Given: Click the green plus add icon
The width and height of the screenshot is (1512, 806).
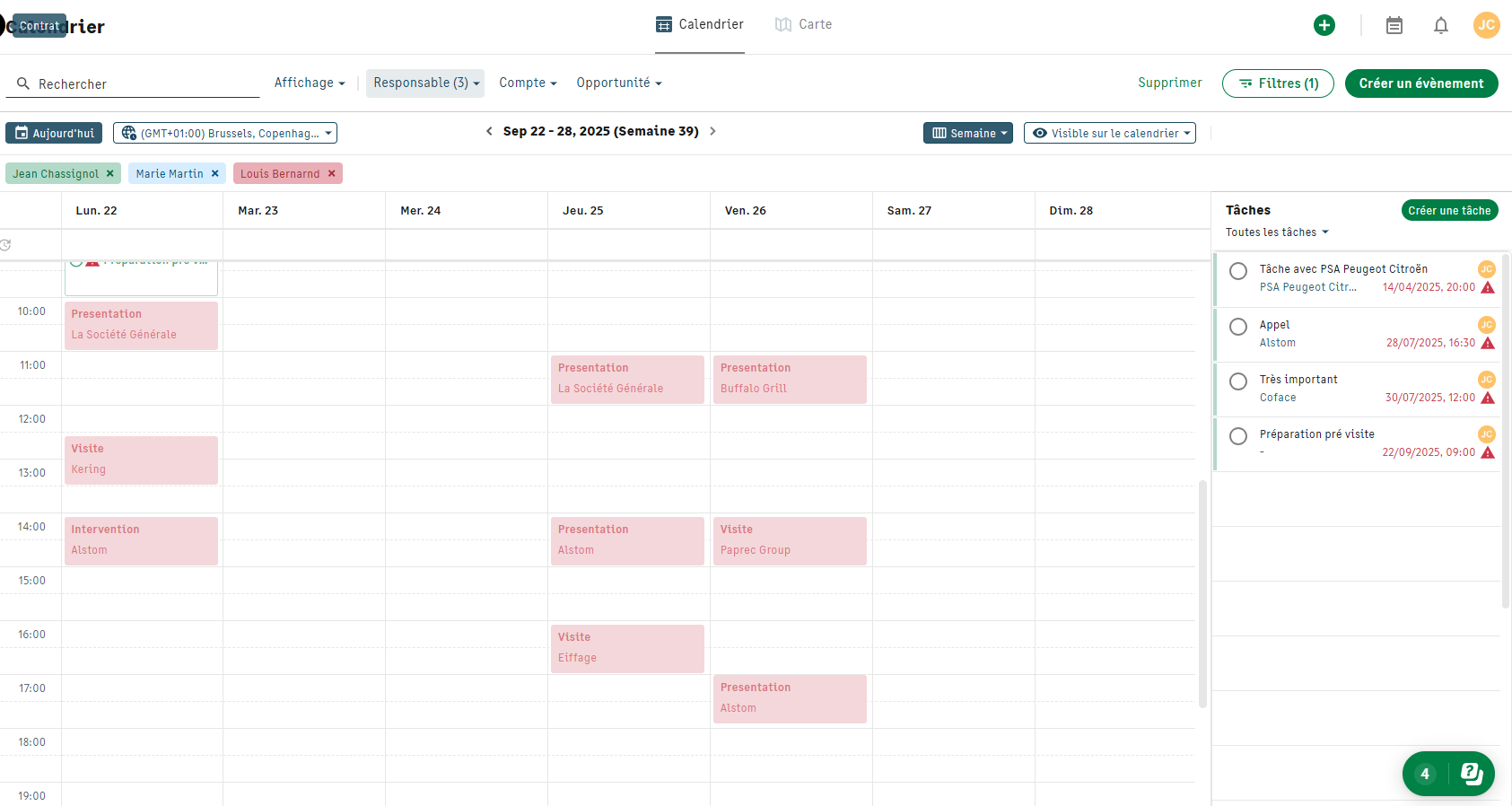Looking at the screenshot, I should (x=1324, y=25).
